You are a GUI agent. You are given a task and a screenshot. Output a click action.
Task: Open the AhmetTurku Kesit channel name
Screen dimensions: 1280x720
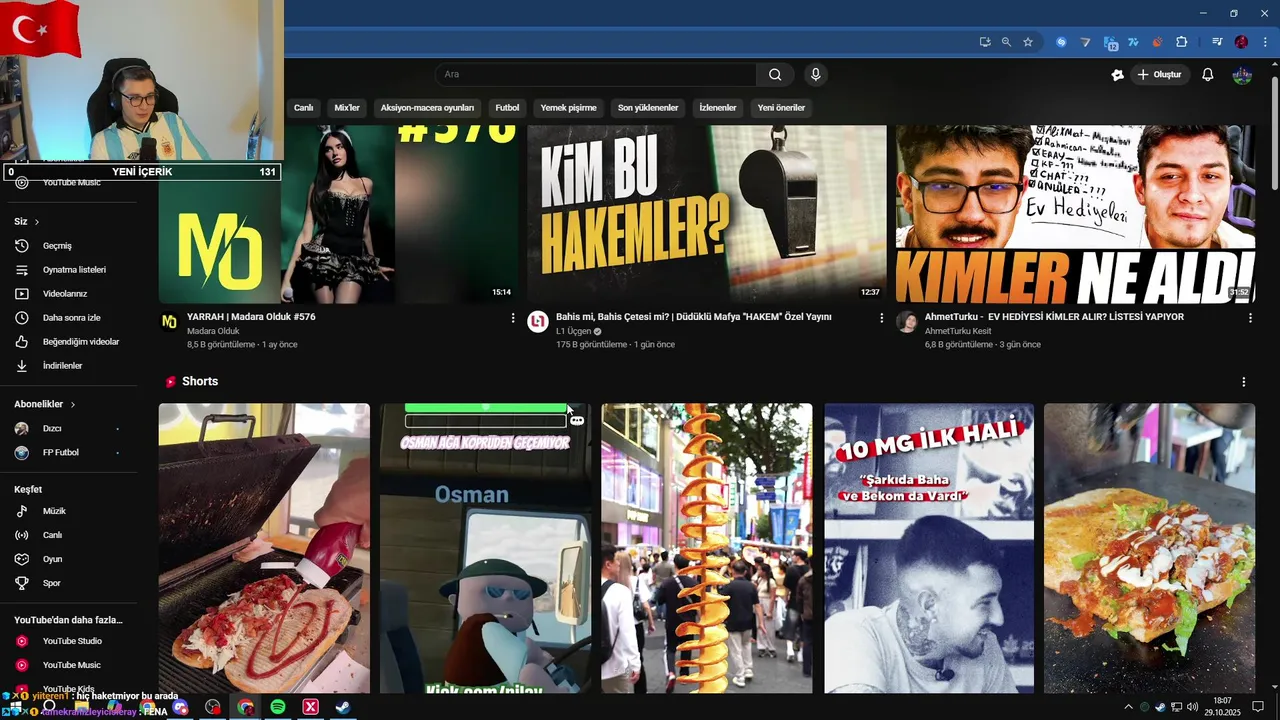(x=958, y=331)
